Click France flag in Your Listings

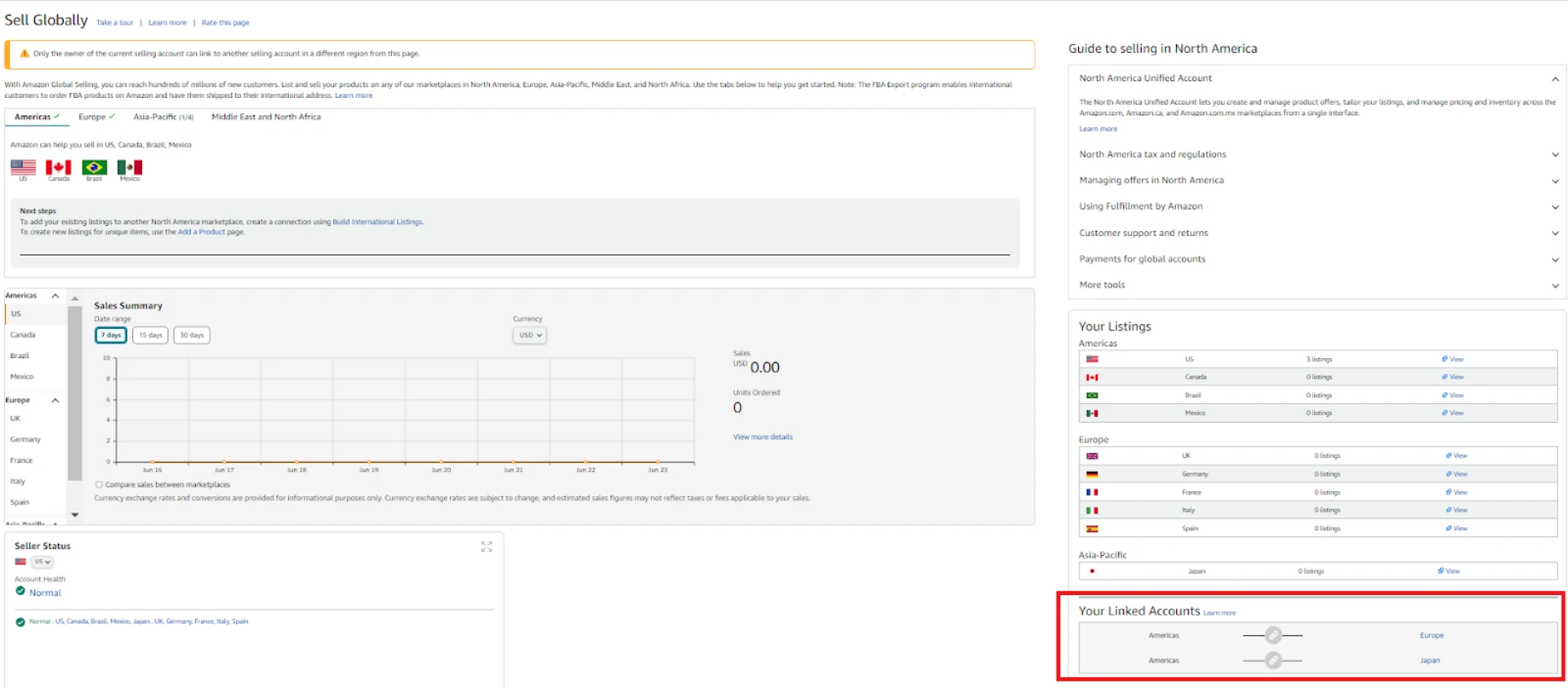point(1092,492)
